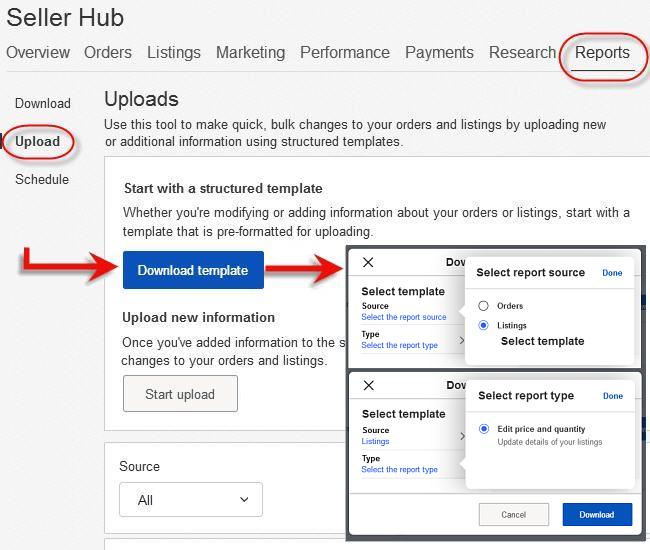Click 'Start with a structured template' heading

point(223,189)
